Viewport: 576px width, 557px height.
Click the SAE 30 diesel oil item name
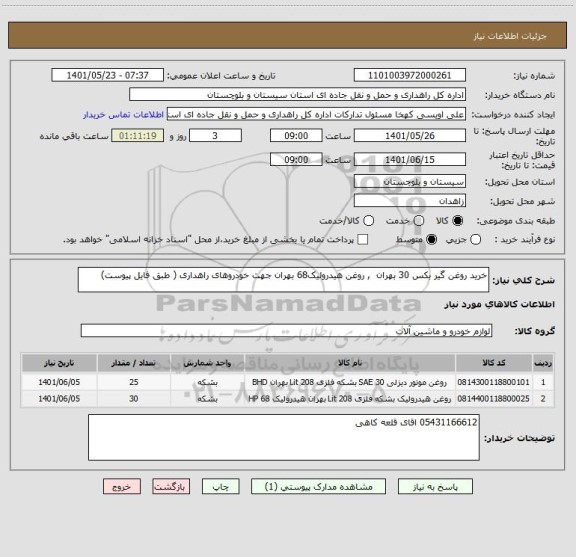[x=349, y=382]
